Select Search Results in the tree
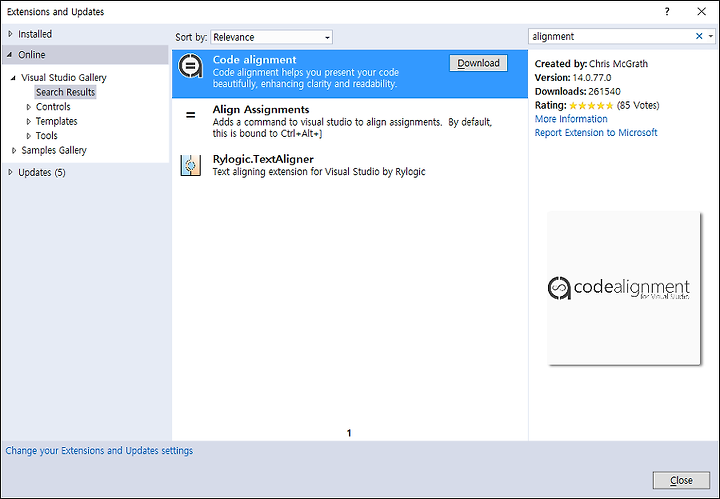Viewport: 720px width, 499px height. (x=65, y=92)
